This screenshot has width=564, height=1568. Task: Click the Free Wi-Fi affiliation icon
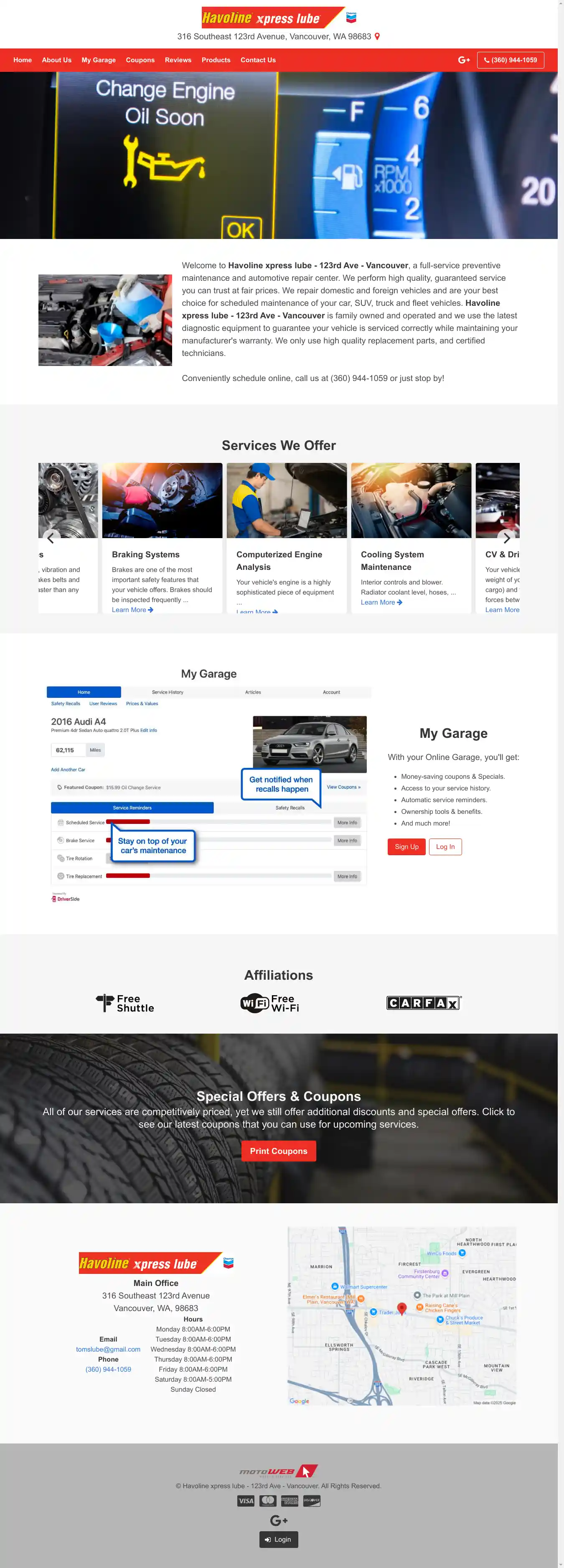tap(270, 1003)
